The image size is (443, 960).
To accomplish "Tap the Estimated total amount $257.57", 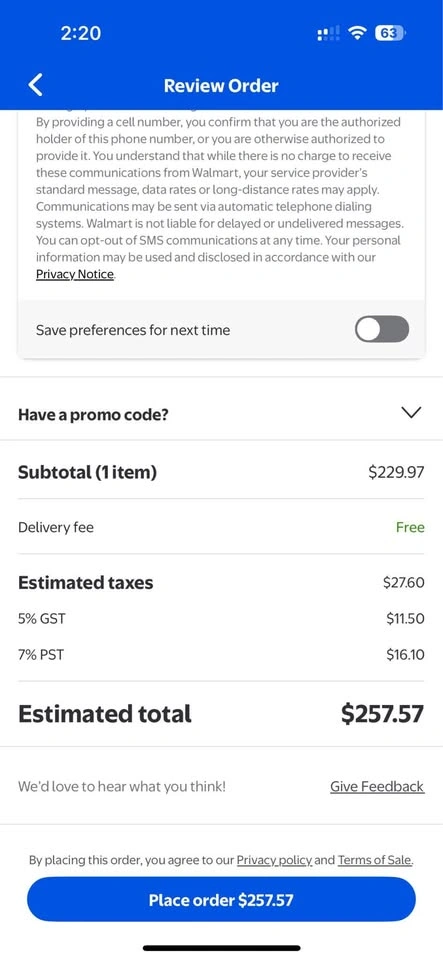I will tap(382, 714).
